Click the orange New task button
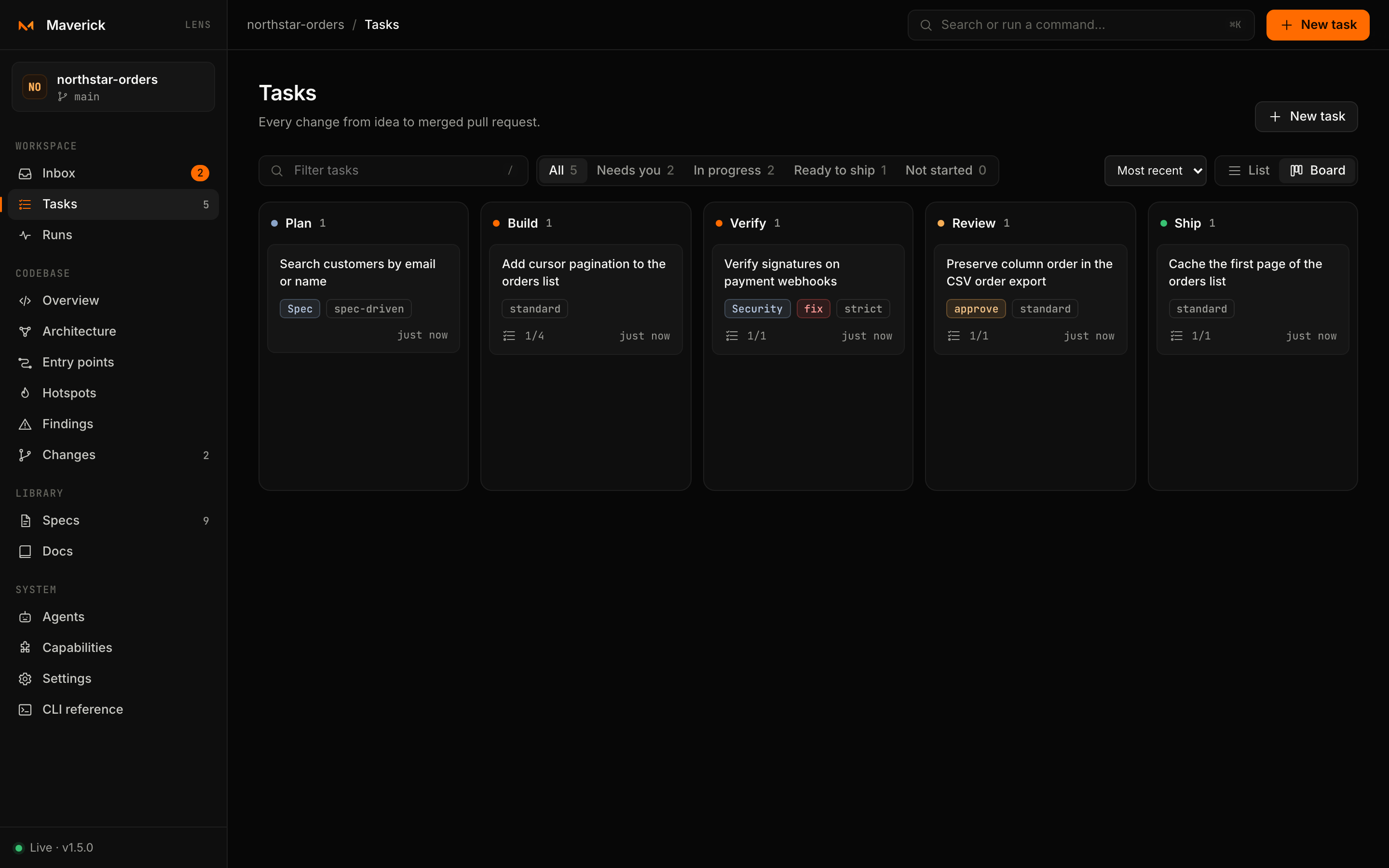1389x868 pixels. tap(1318, 25)
